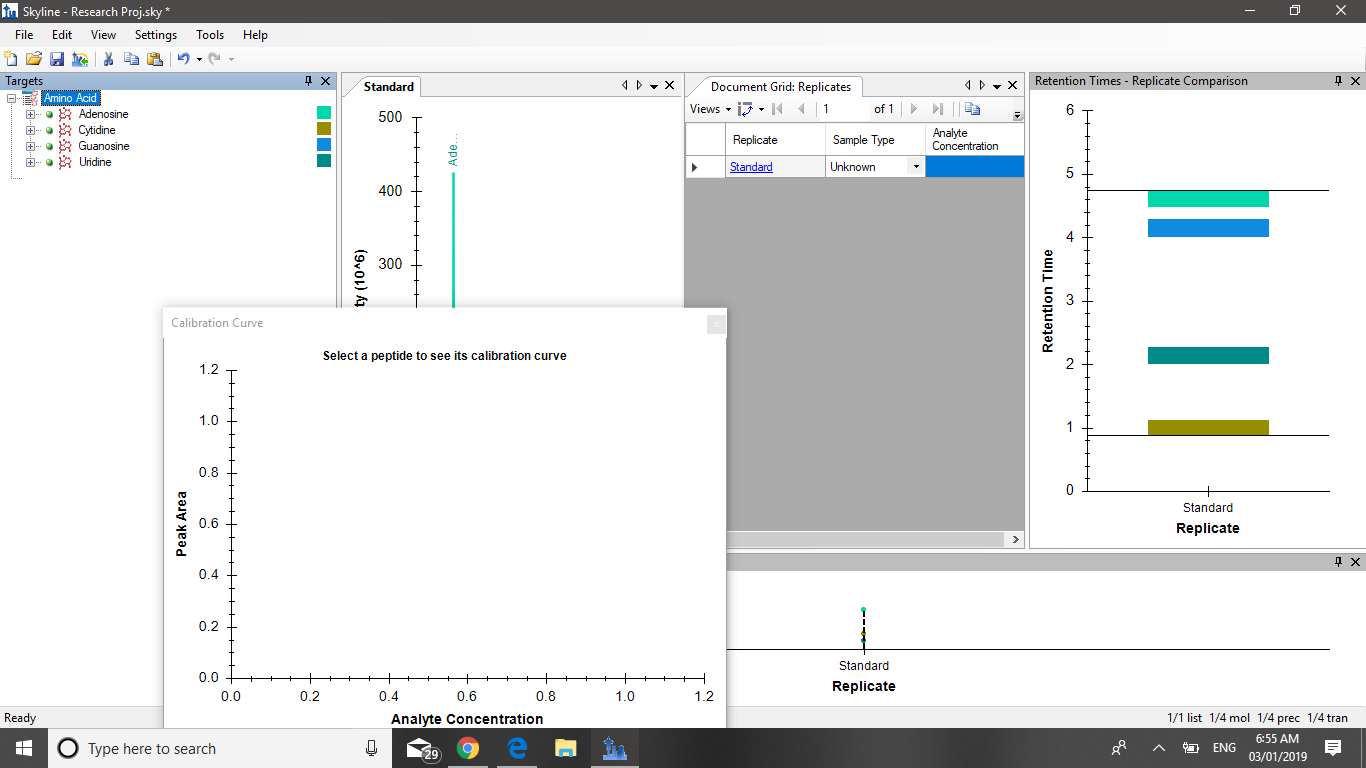Click the Cytidine olive color swatch
The image size is (1366, 768).
323,129
